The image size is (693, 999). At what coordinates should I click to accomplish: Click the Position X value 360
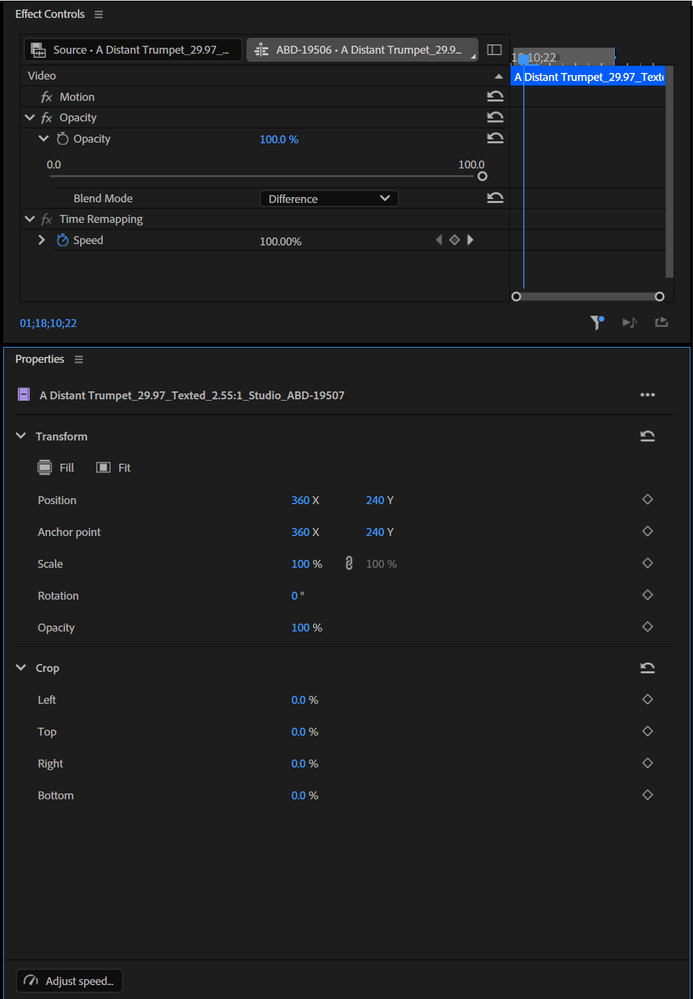point(300,500)
